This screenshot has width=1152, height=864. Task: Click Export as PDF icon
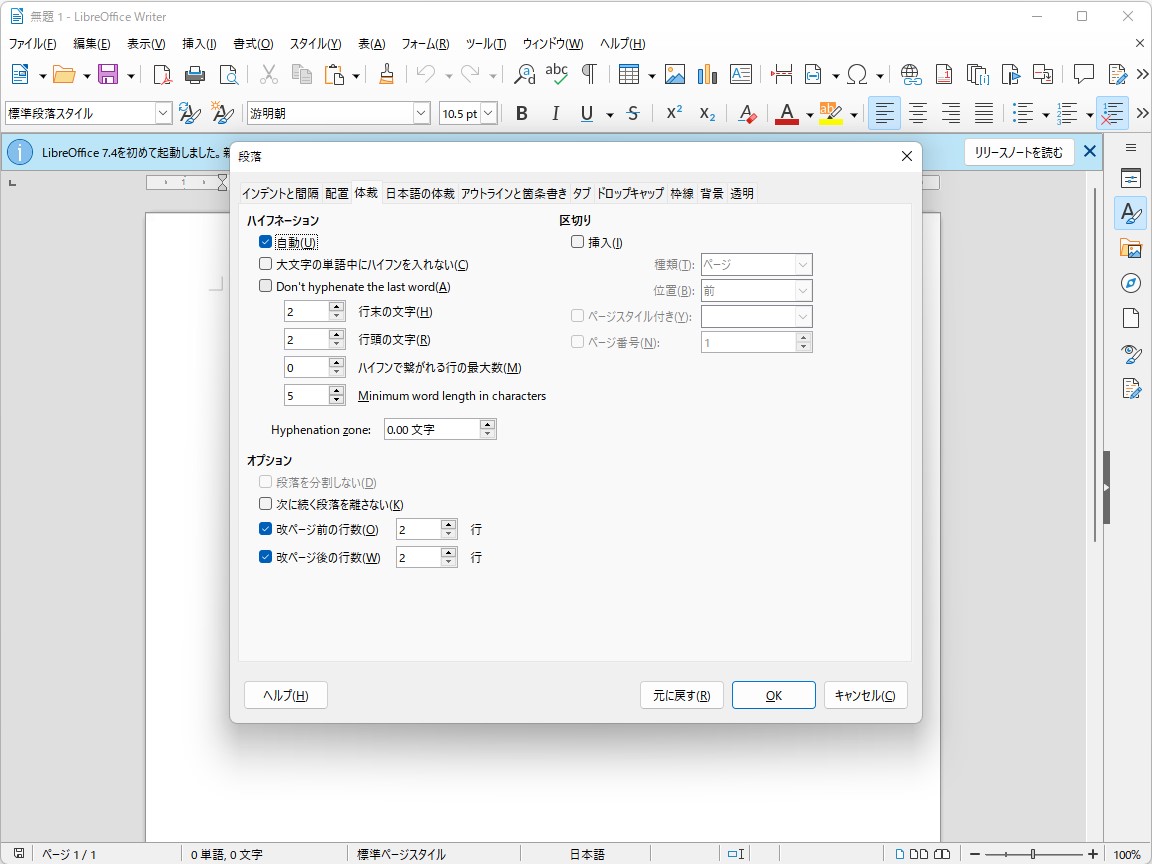tap(162, 74)
